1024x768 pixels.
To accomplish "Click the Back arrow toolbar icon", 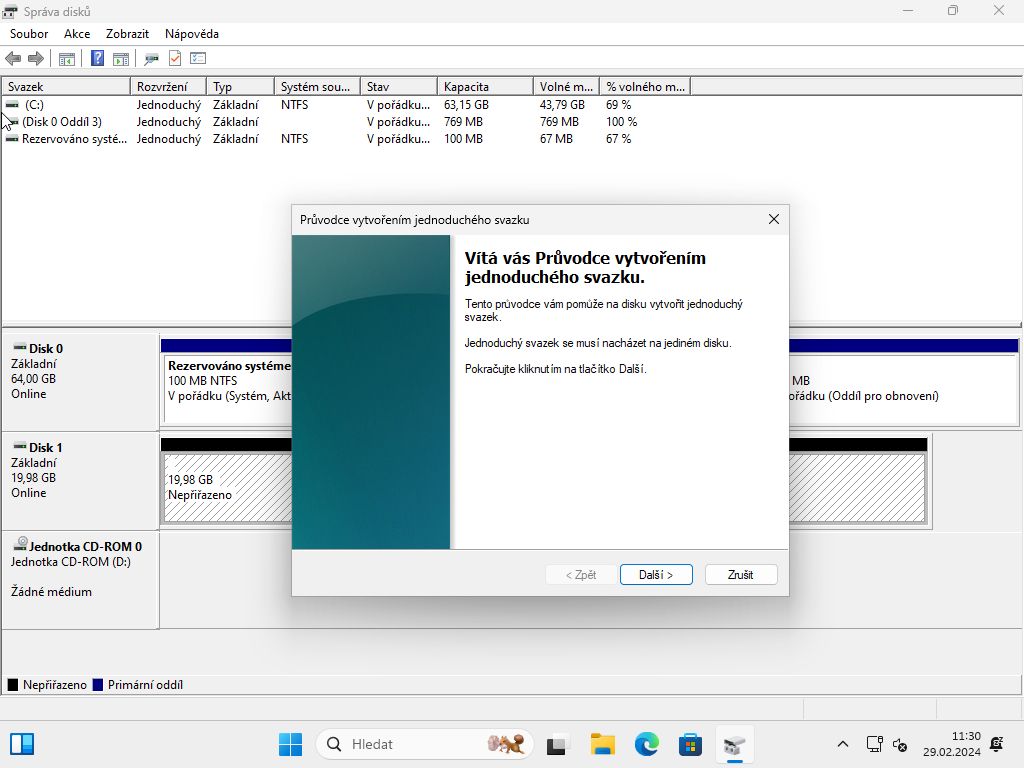I will pos(13,59).
